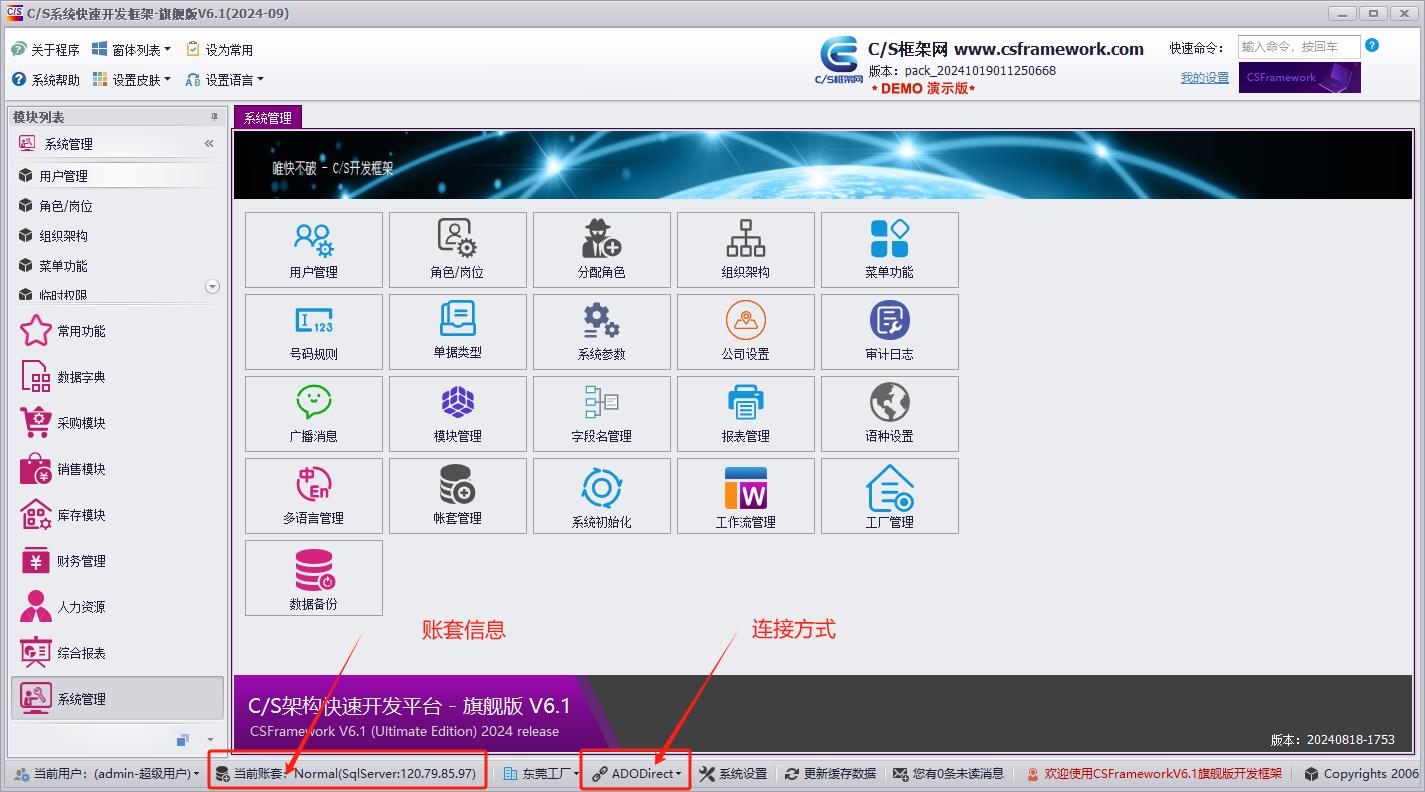Pin the 模块列表 panel using pushpin
1425x792 pixels.
tap(214, 117)
